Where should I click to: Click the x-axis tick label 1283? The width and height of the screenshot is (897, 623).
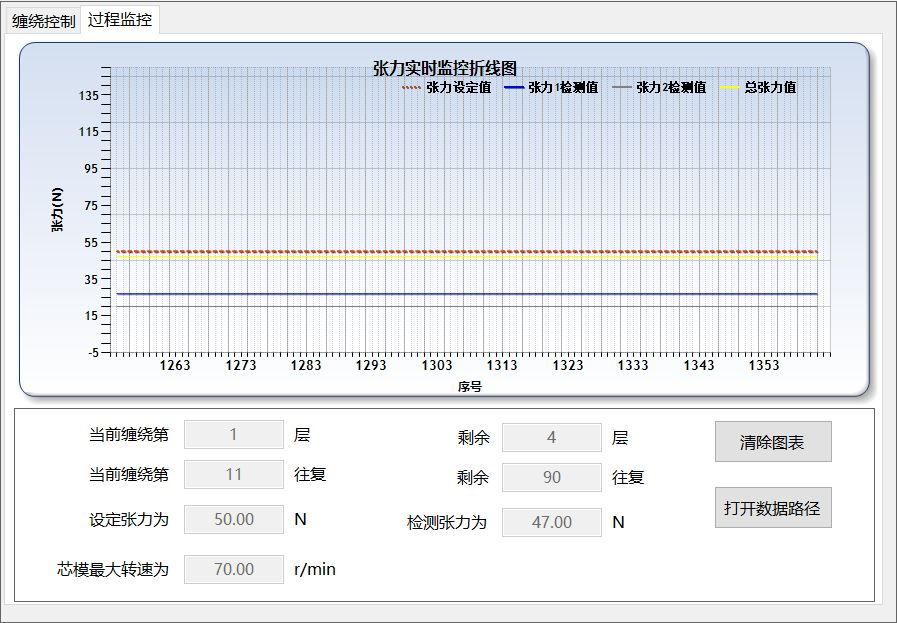click(306, 366)
